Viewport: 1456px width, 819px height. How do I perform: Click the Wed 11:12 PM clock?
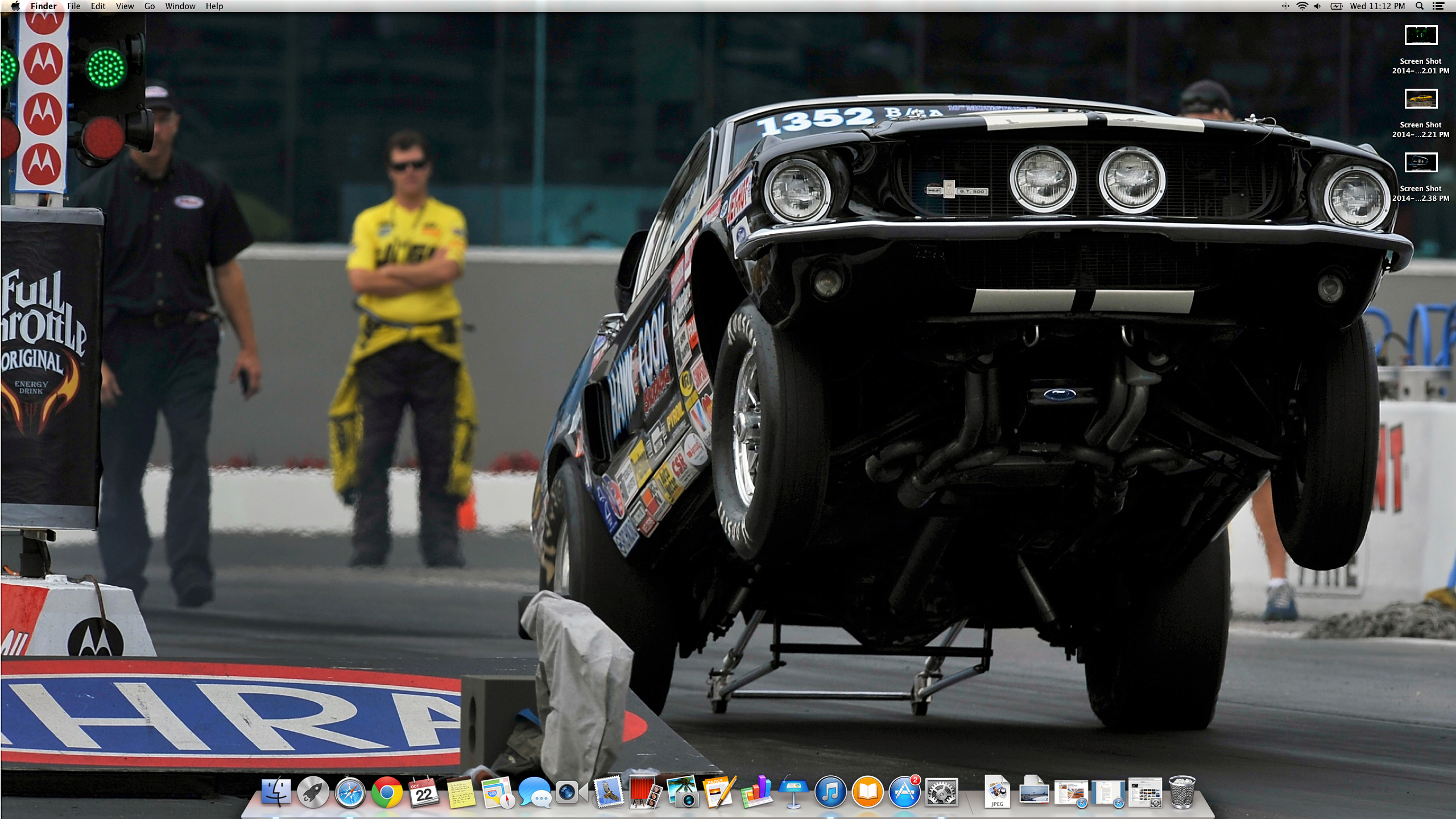pyautogui.click(x=1377, y=6)
